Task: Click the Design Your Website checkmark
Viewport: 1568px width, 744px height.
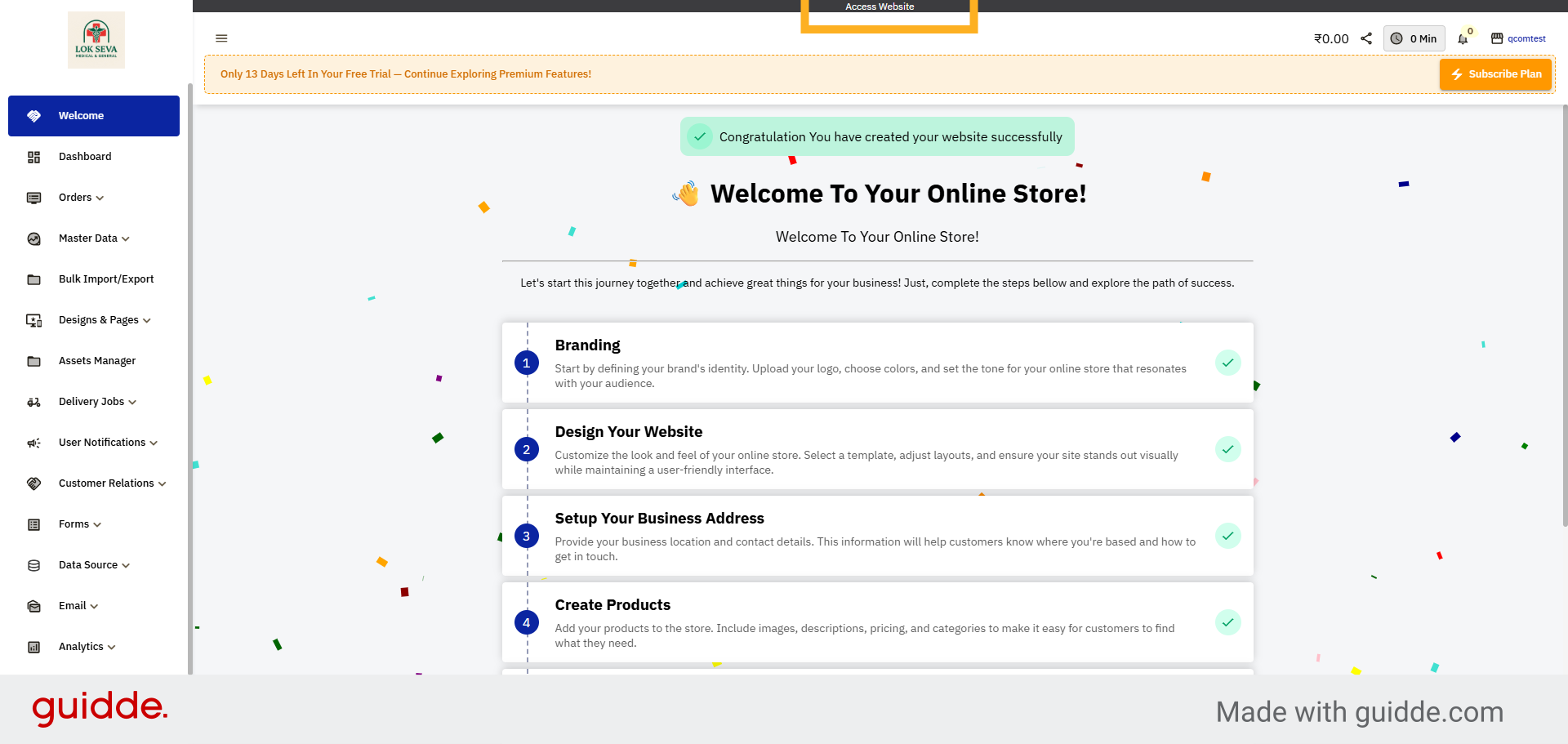Action: point(1227,449)
